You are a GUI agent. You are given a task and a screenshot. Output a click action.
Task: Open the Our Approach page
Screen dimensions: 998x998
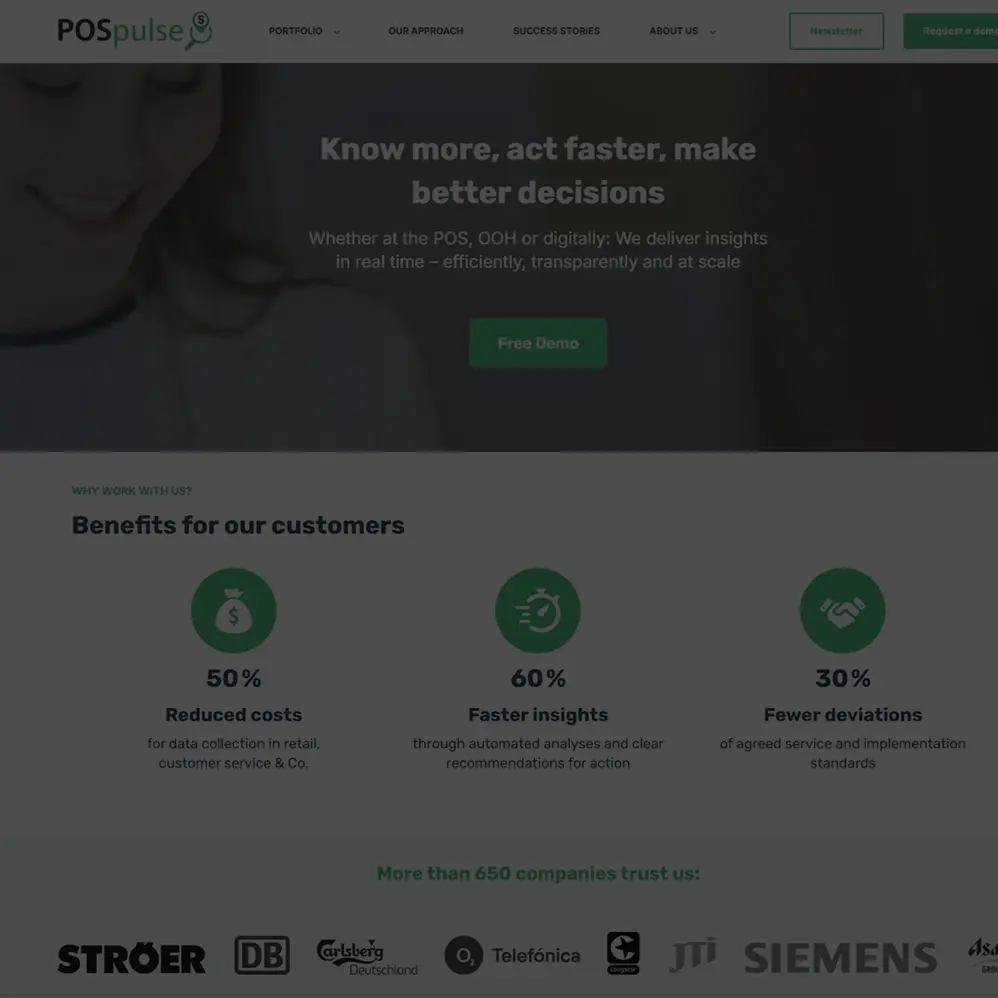pos(426,31)
